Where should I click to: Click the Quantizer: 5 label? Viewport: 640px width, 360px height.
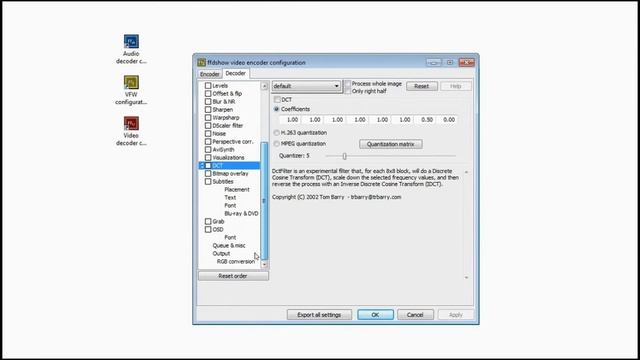[x=294, y=156]
